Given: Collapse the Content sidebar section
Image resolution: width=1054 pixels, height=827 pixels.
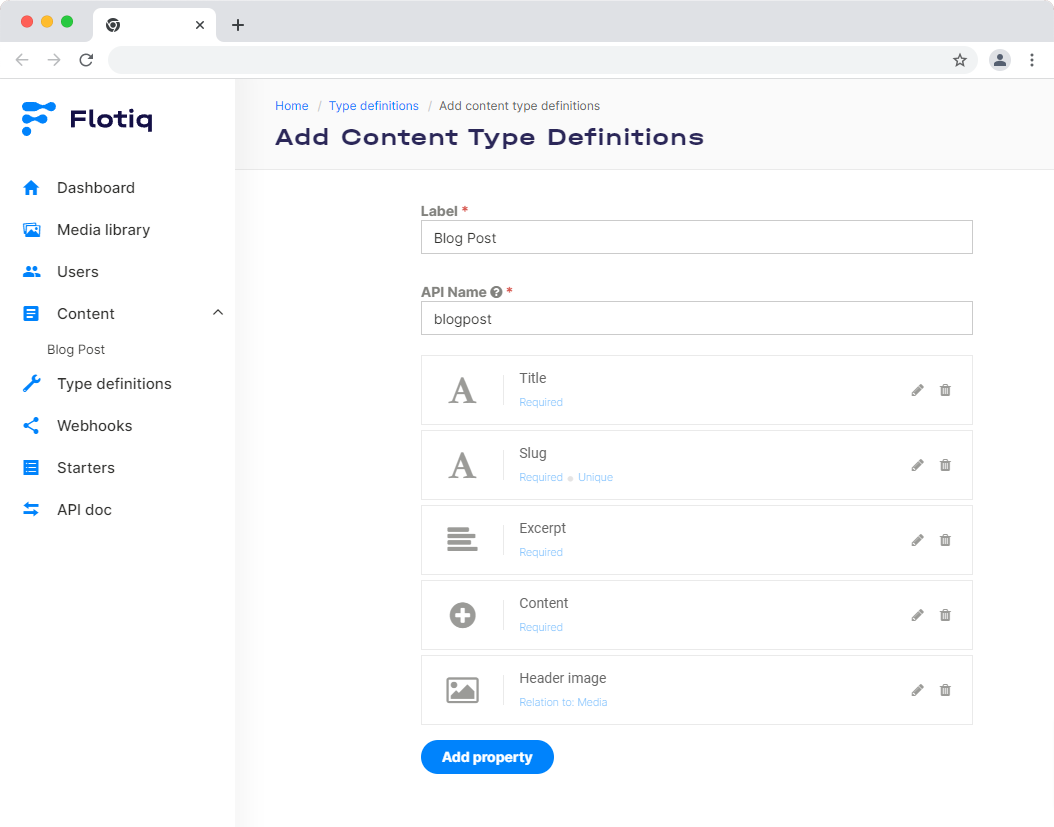Looking at the screenshot, I should pyautogui.click(x=218, y=313).
